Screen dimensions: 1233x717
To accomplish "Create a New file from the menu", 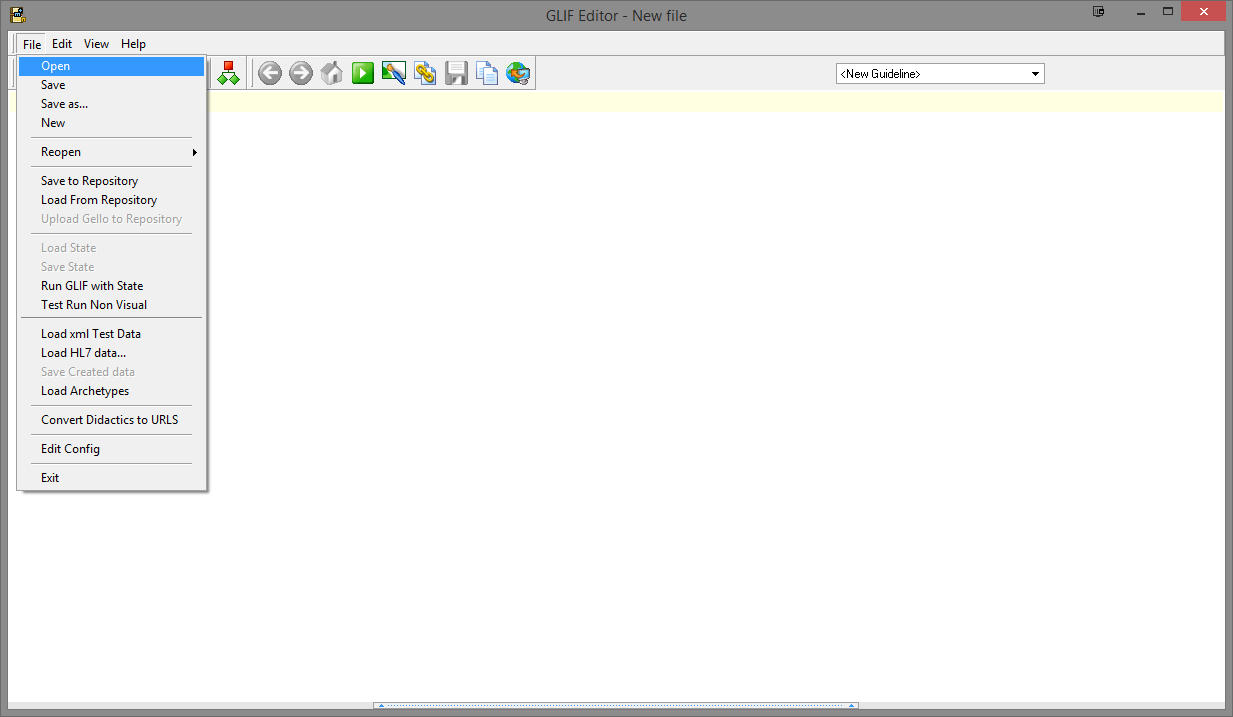I will click(112, 123).
